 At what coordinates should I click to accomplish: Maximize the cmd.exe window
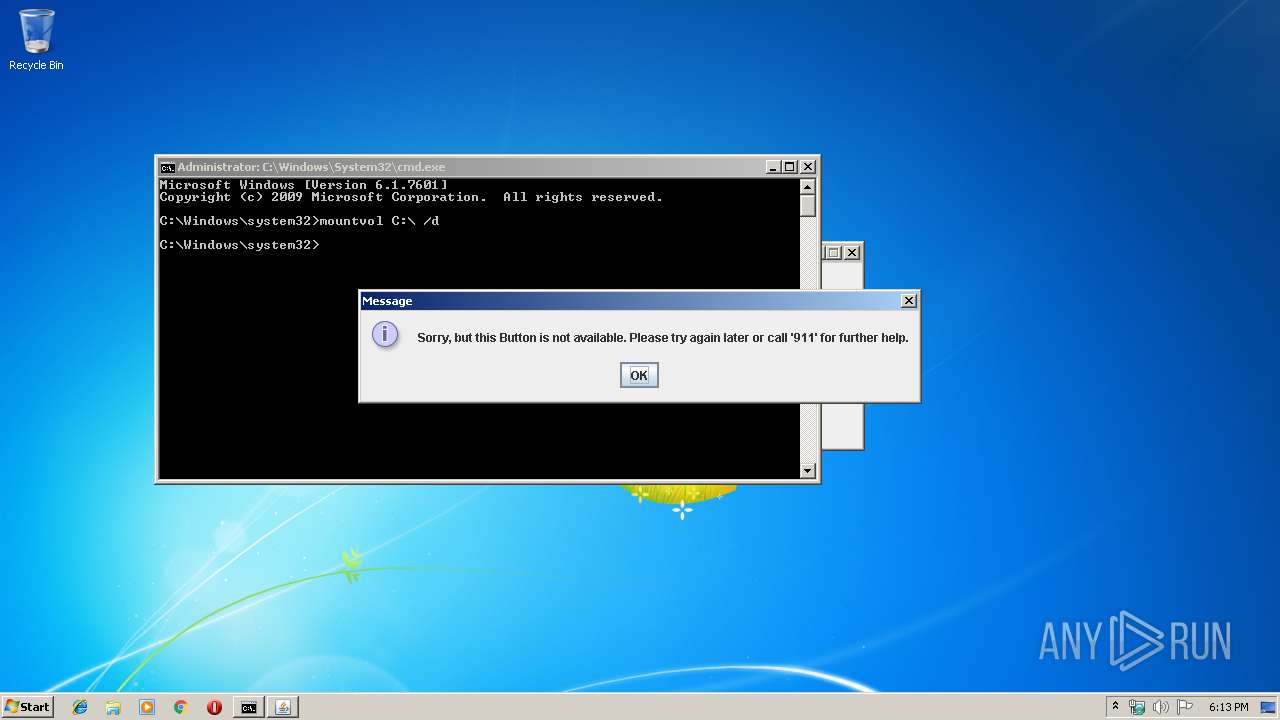(790, 167)
